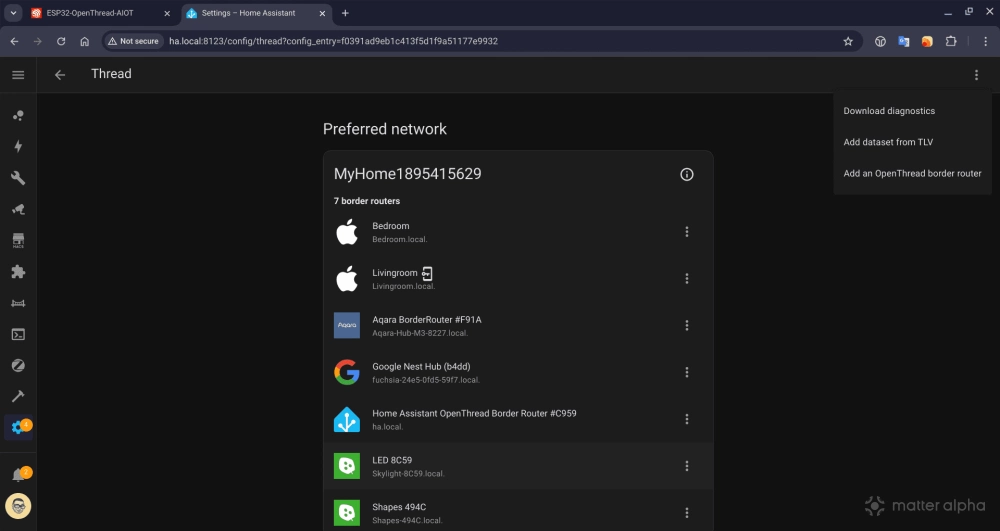Open options menu for Aqara BorderRouter #F91A

pos(686,325)
